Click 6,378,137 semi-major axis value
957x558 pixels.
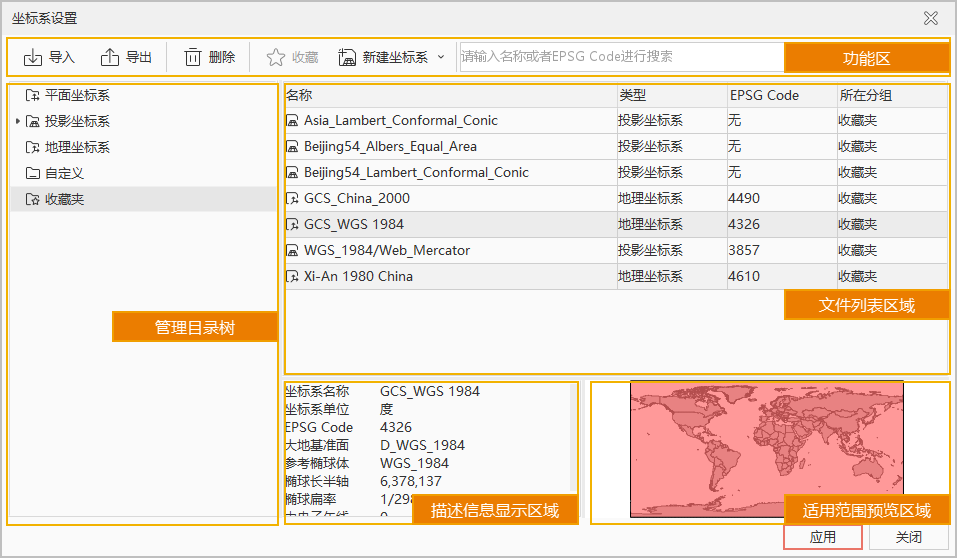(x=411, y=482)
